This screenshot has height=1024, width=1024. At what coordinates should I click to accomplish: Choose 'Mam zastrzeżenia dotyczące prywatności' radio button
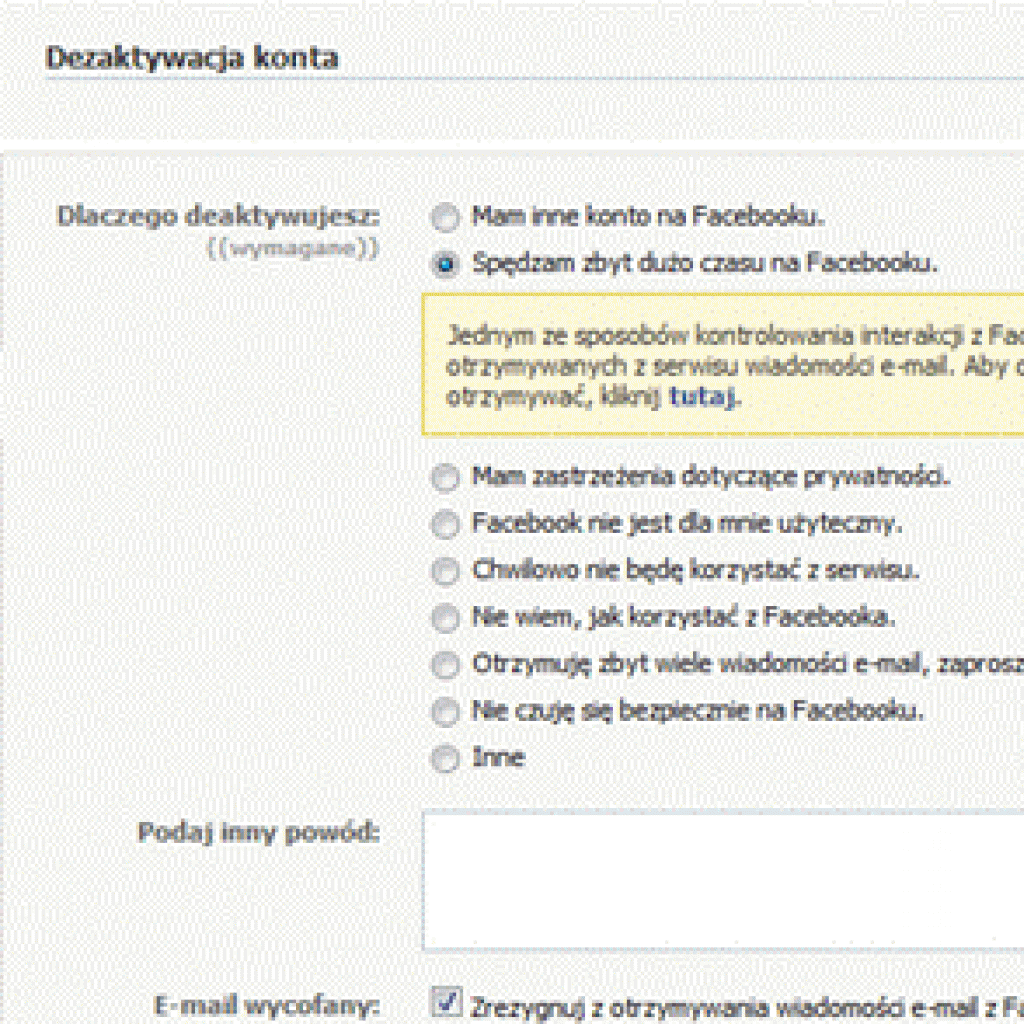click(x=445, y=477)
